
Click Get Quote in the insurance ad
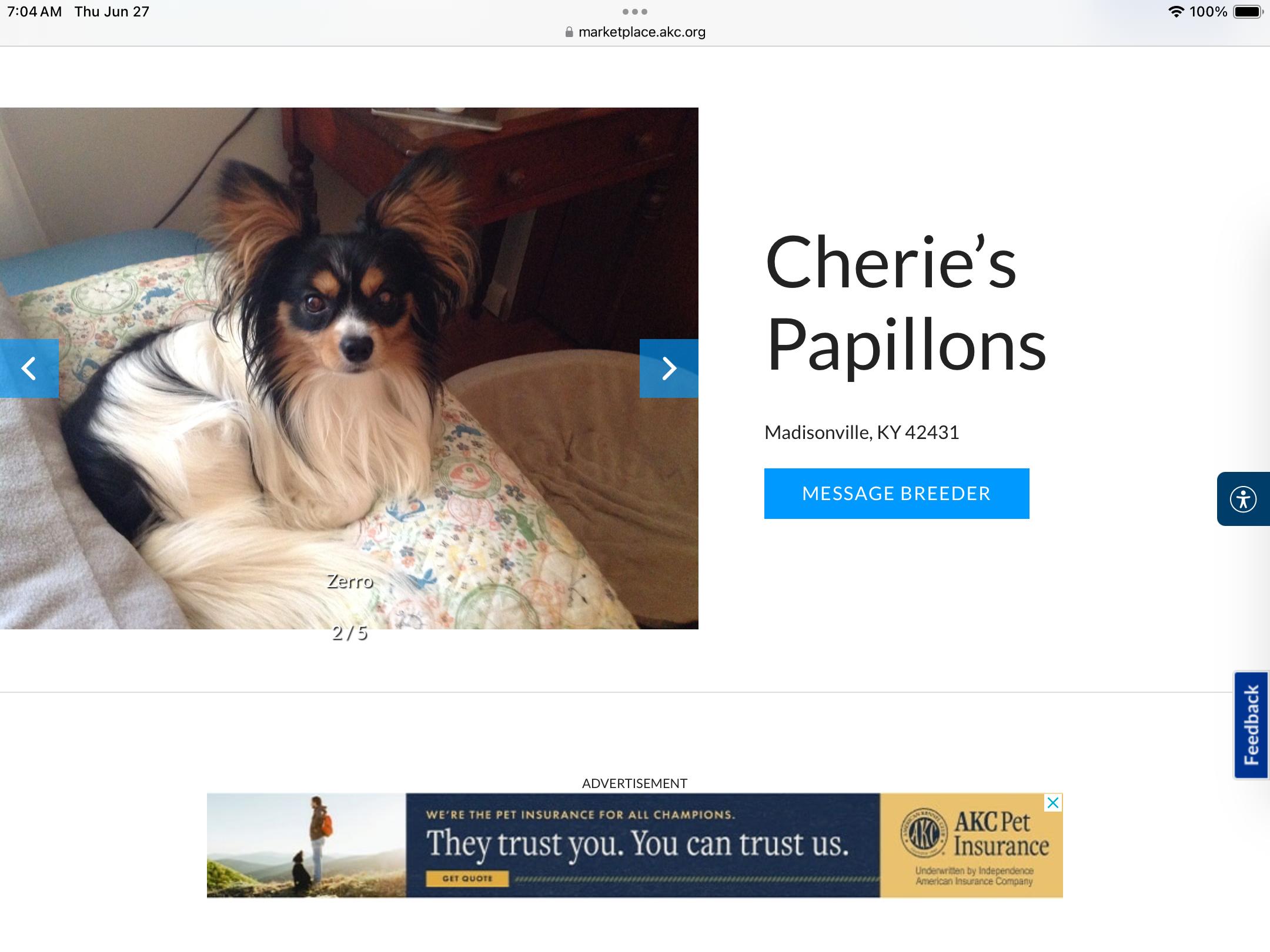[x=467, y=879]
